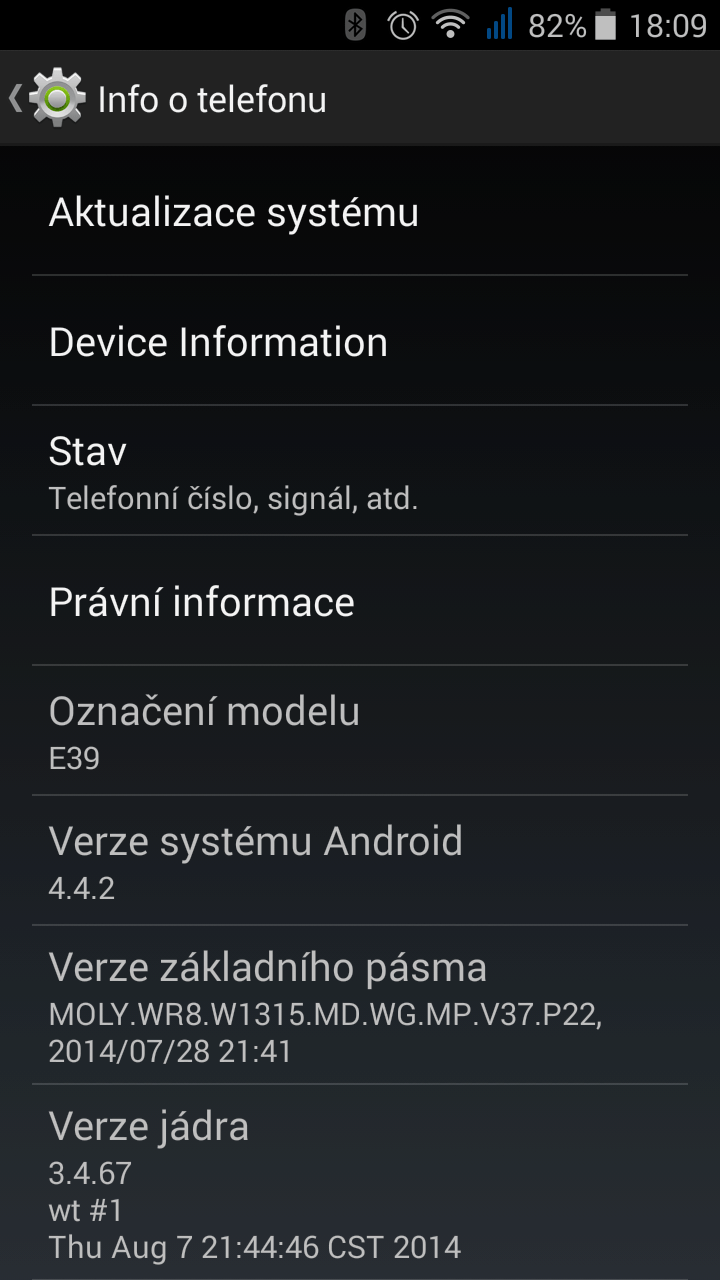Open Aktualizace systému

(x=360, y=212)
